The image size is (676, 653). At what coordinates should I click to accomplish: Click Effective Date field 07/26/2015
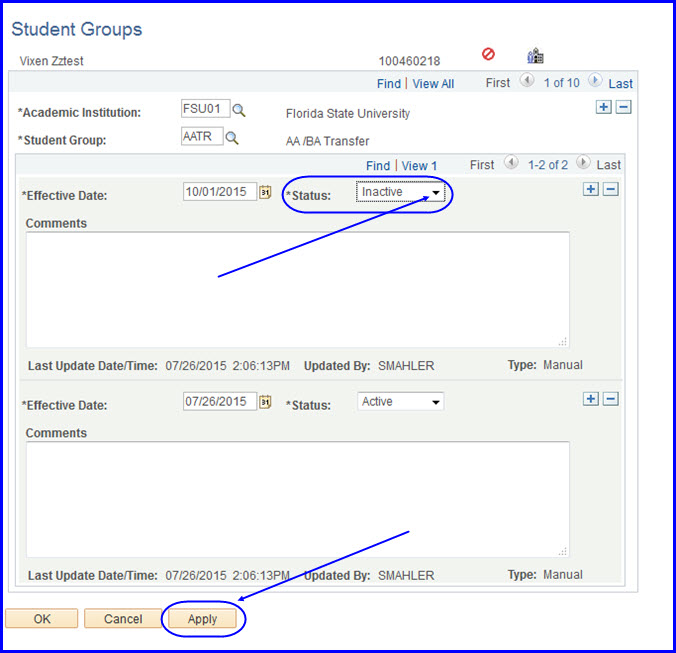tap(219, 401)
